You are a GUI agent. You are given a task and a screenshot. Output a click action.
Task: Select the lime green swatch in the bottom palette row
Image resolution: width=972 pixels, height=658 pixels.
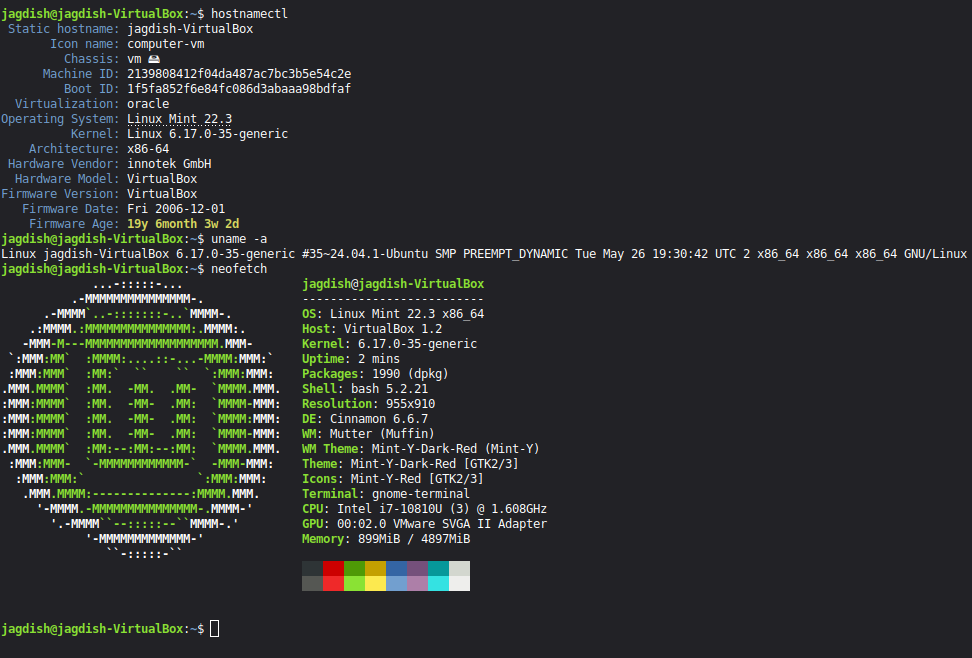tap(355, 584)
